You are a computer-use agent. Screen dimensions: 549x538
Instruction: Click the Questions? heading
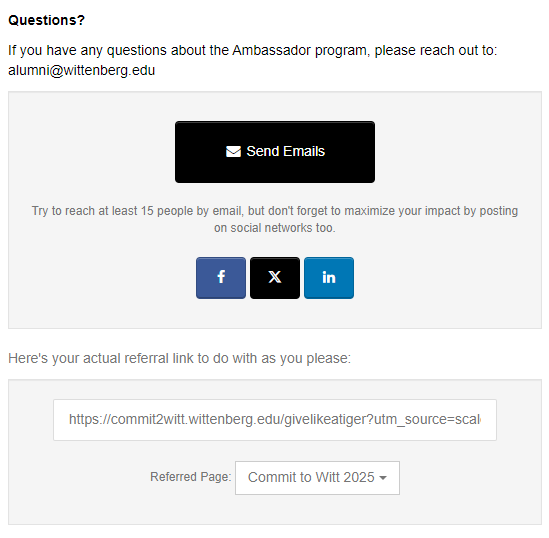click(x=47, y=20)
